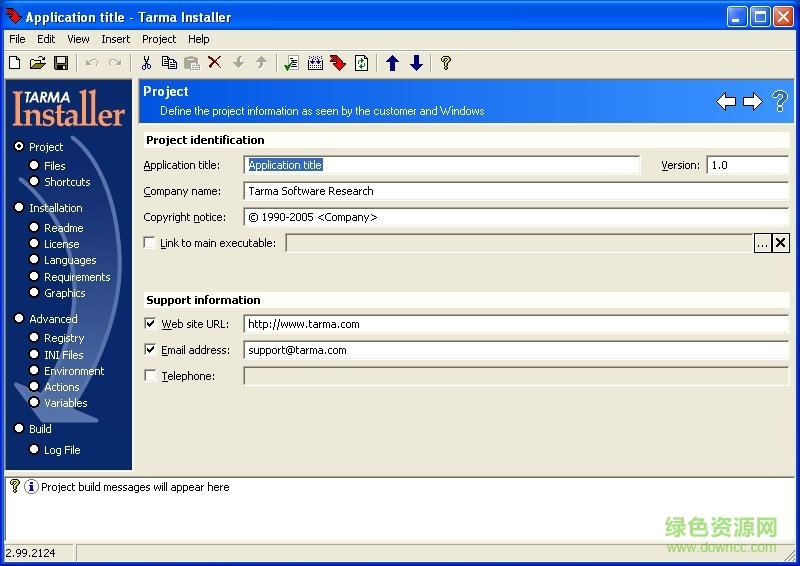The image size is (800, 566).
Task: Select the Installation section in sidebar
Action: click(x=55, y=208)
